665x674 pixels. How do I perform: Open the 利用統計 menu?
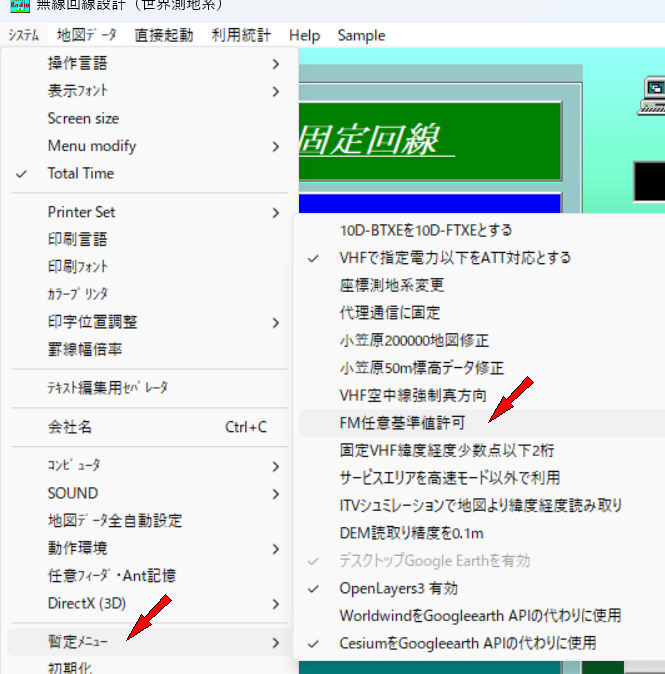coord(241,35)
